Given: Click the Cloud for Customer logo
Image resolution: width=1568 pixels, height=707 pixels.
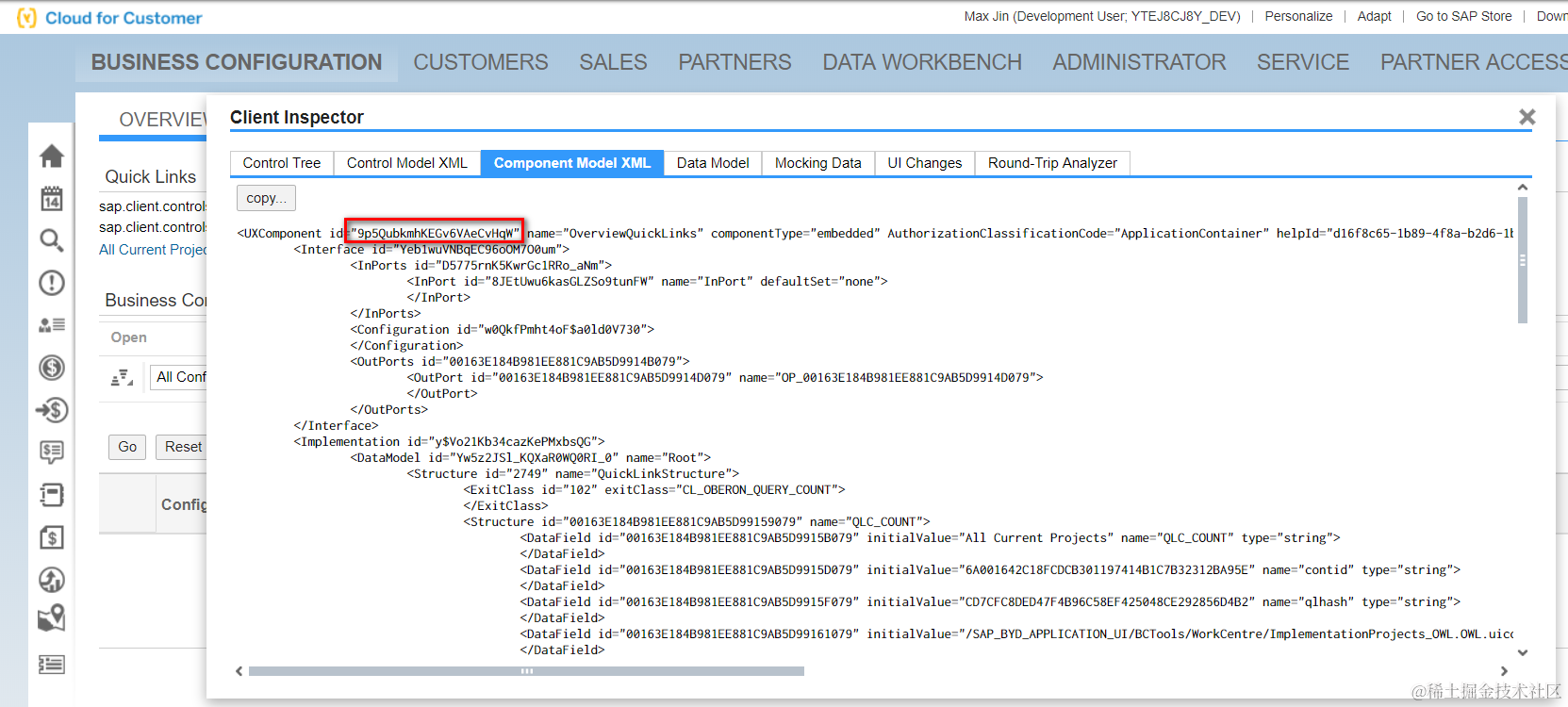Looking at the screenshot, I should tap(110, 18).
